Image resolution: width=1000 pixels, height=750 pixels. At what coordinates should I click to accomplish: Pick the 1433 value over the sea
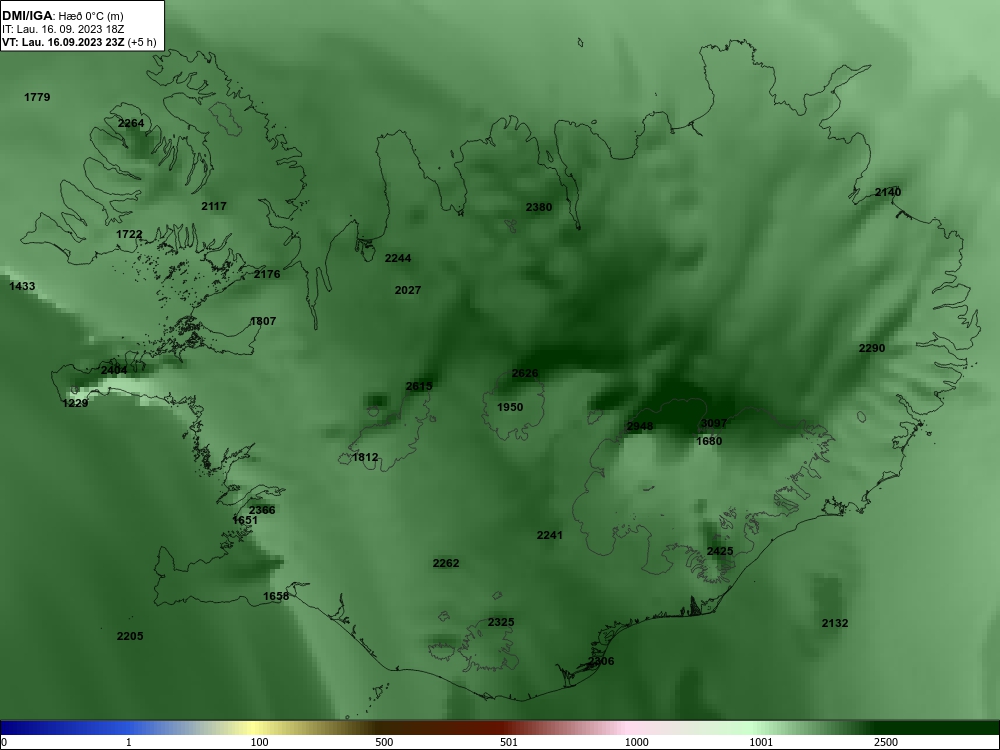point(22,286)
